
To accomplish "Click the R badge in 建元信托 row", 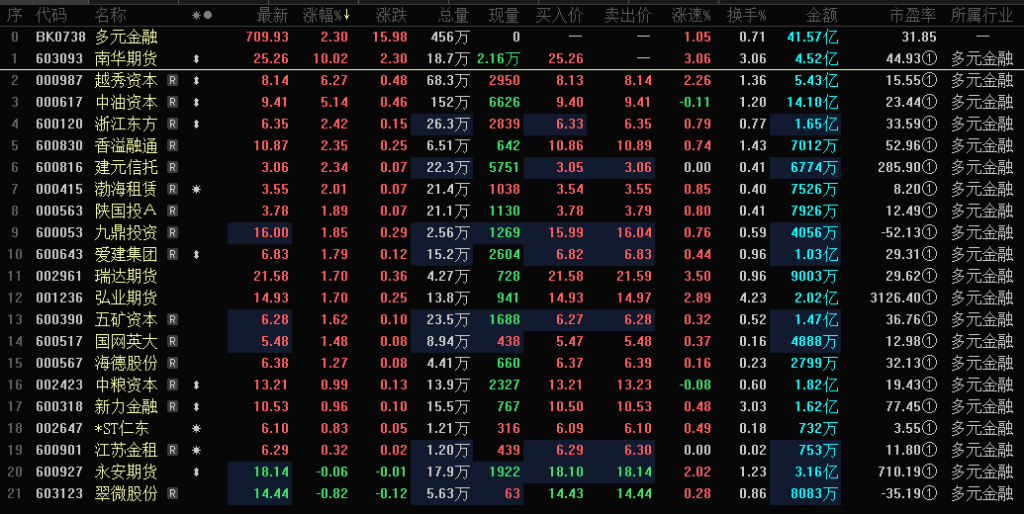I will coord(172,167).
